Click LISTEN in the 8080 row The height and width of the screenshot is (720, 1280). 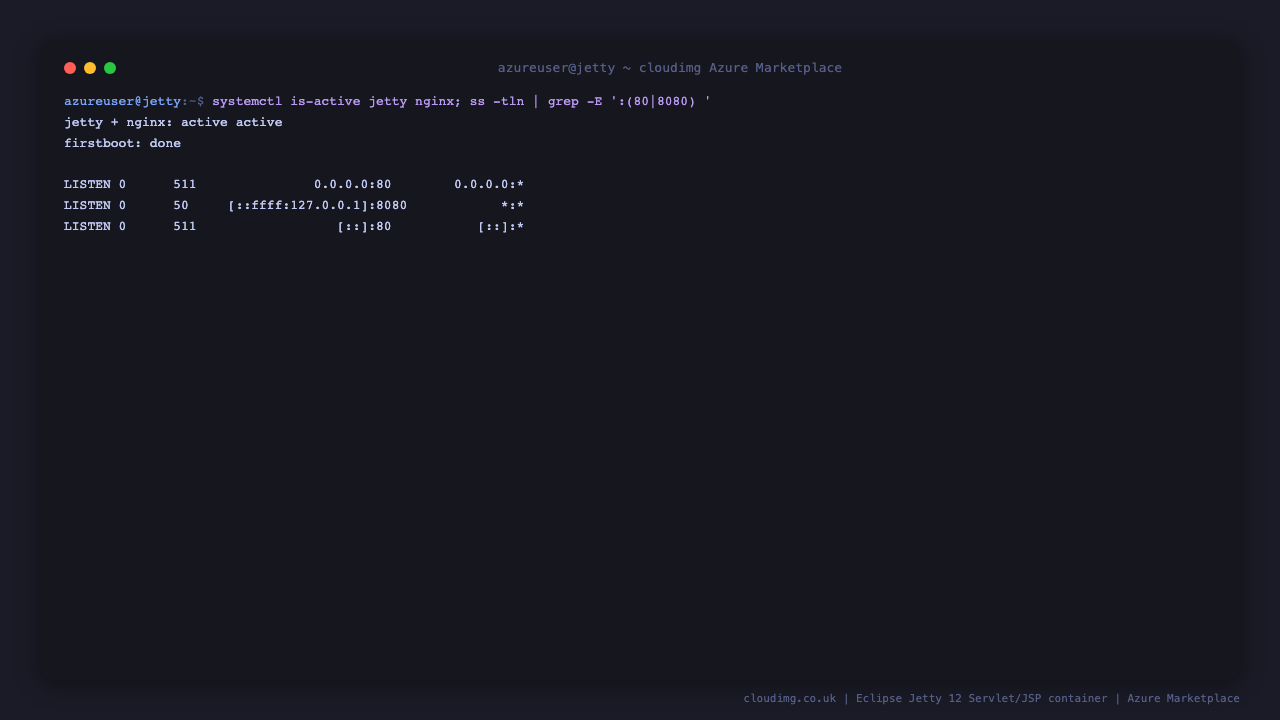point(87,206)
